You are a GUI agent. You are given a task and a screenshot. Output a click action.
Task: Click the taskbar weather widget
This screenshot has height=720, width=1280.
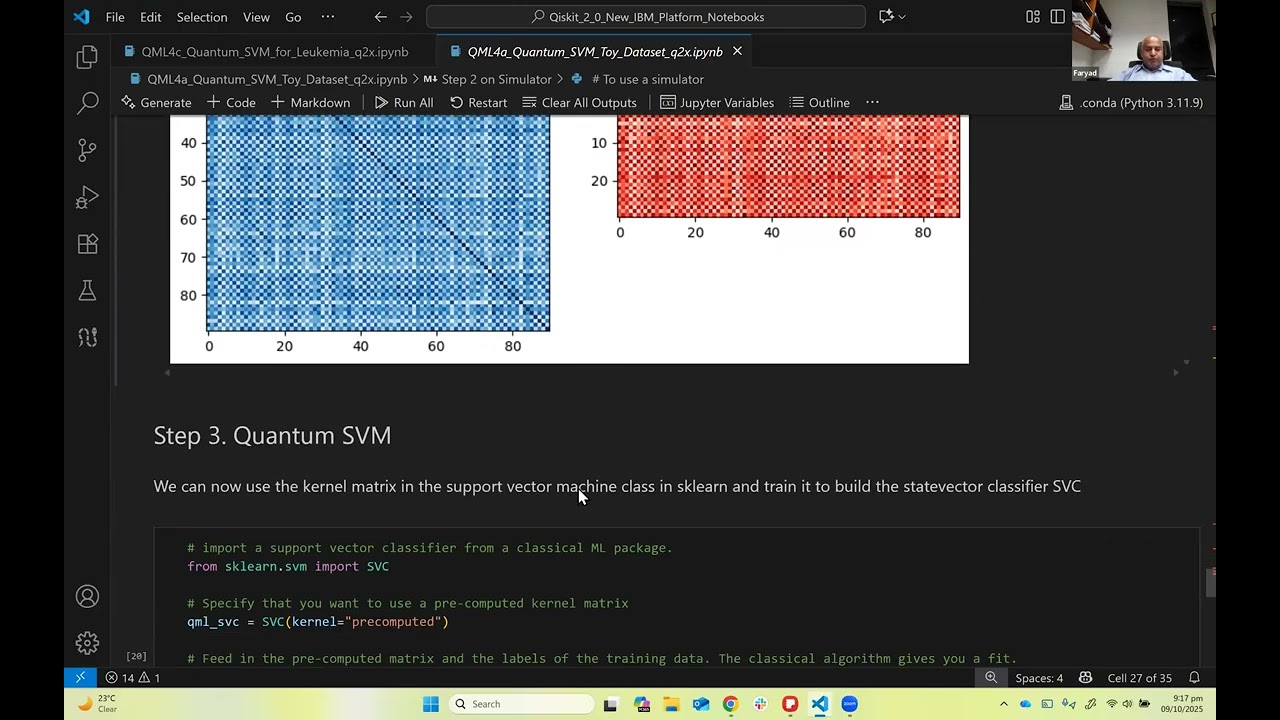(98, 704)
